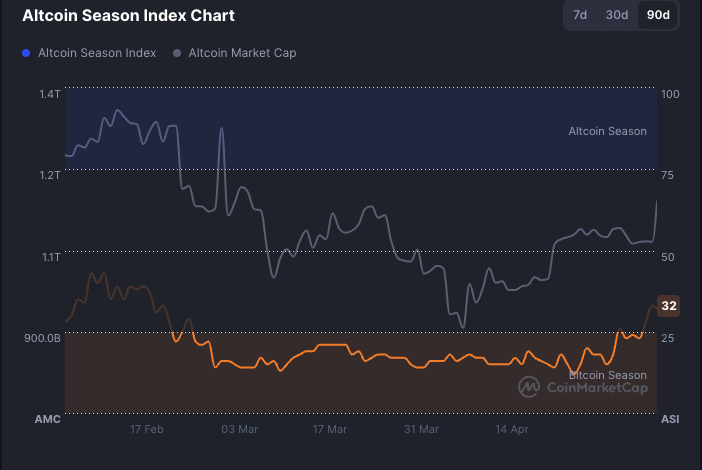The image size is (702, 470).
Task: Click the Altcoin Season zone label
Action: 608,132
